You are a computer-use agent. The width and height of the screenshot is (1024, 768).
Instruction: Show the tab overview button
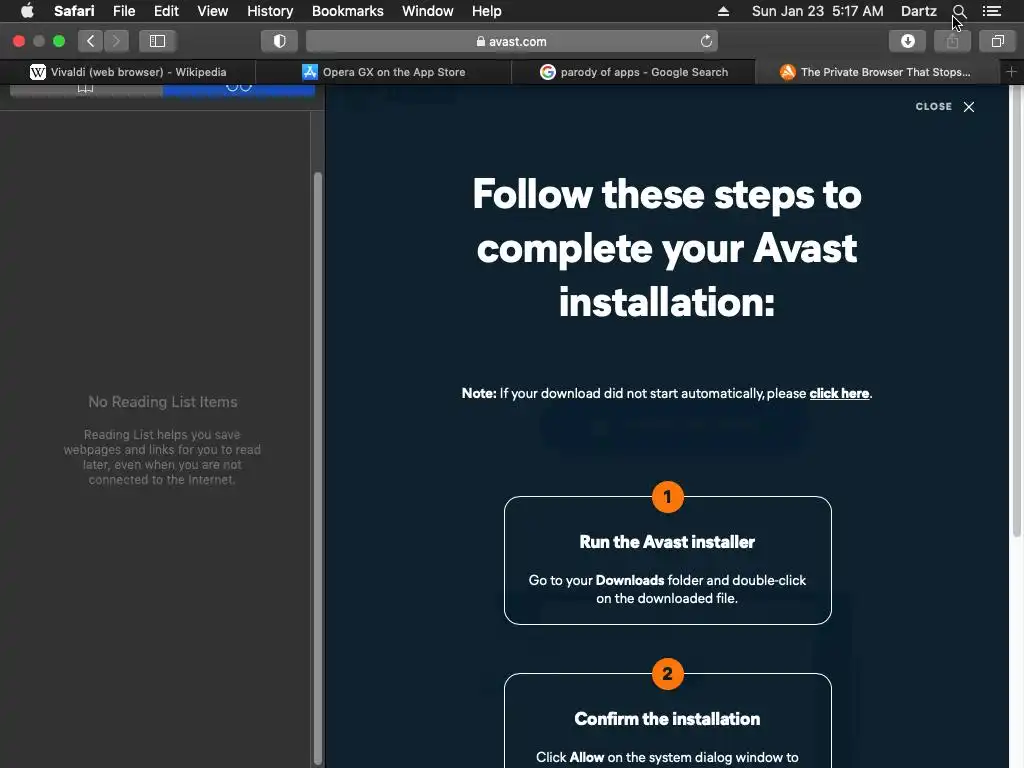pyautogui.click(x=997, y=41)
